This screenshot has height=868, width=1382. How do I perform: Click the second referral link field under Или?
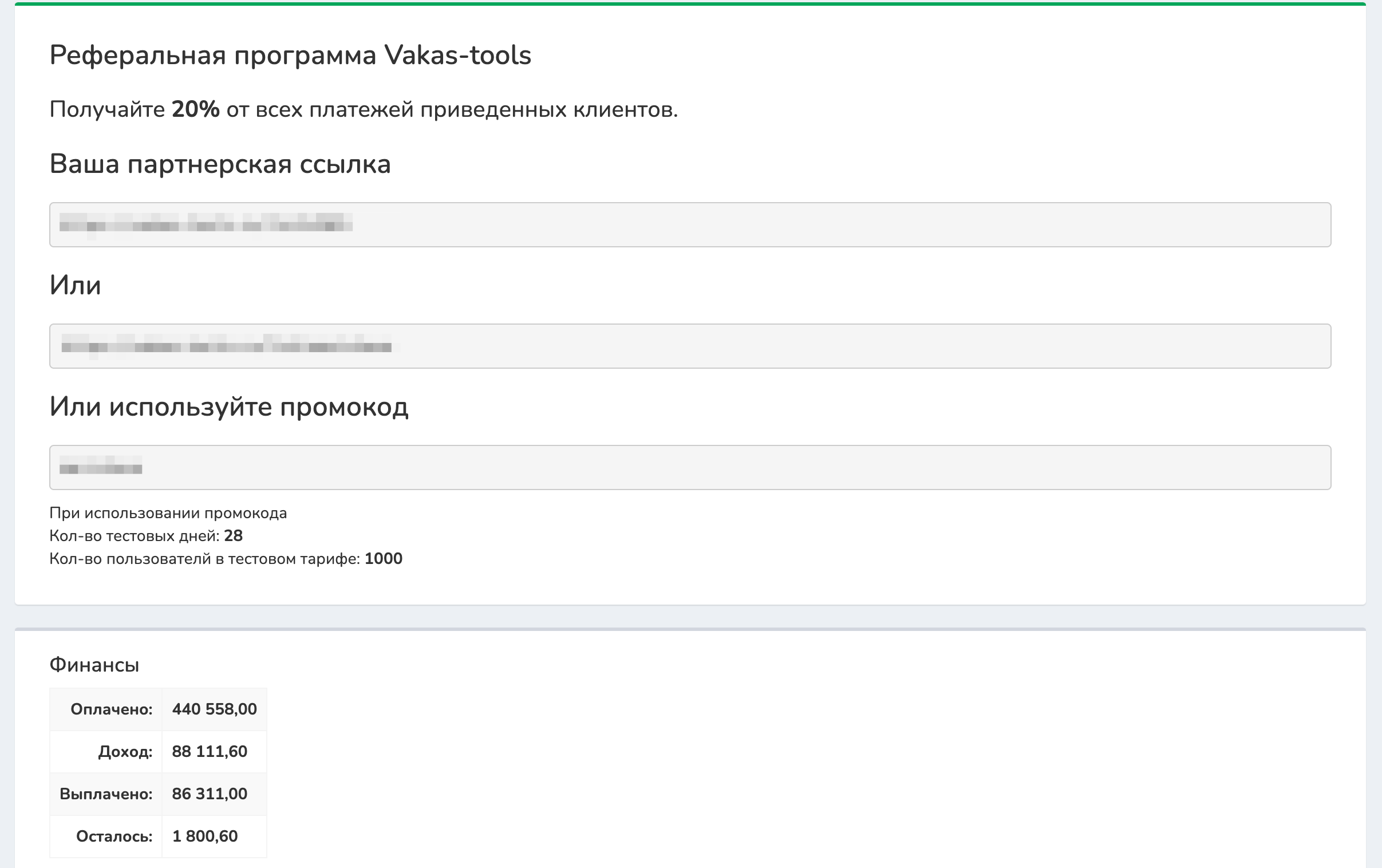pyautogui.click(x=690, y=346)
